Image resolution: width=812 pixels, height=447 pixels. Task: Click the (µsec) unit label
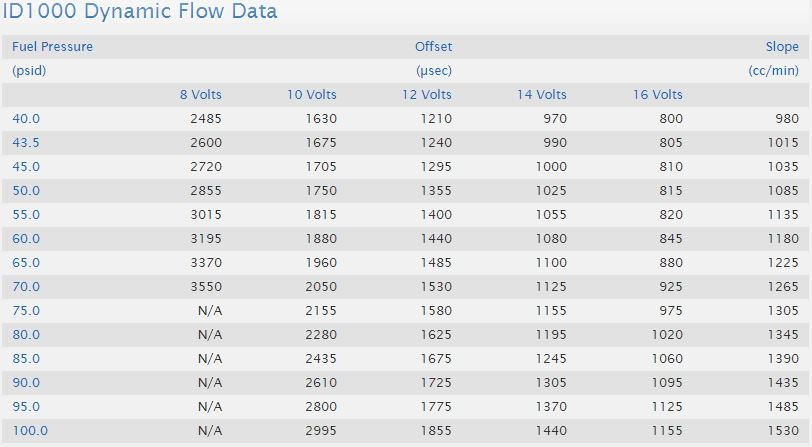pos(434,71)
